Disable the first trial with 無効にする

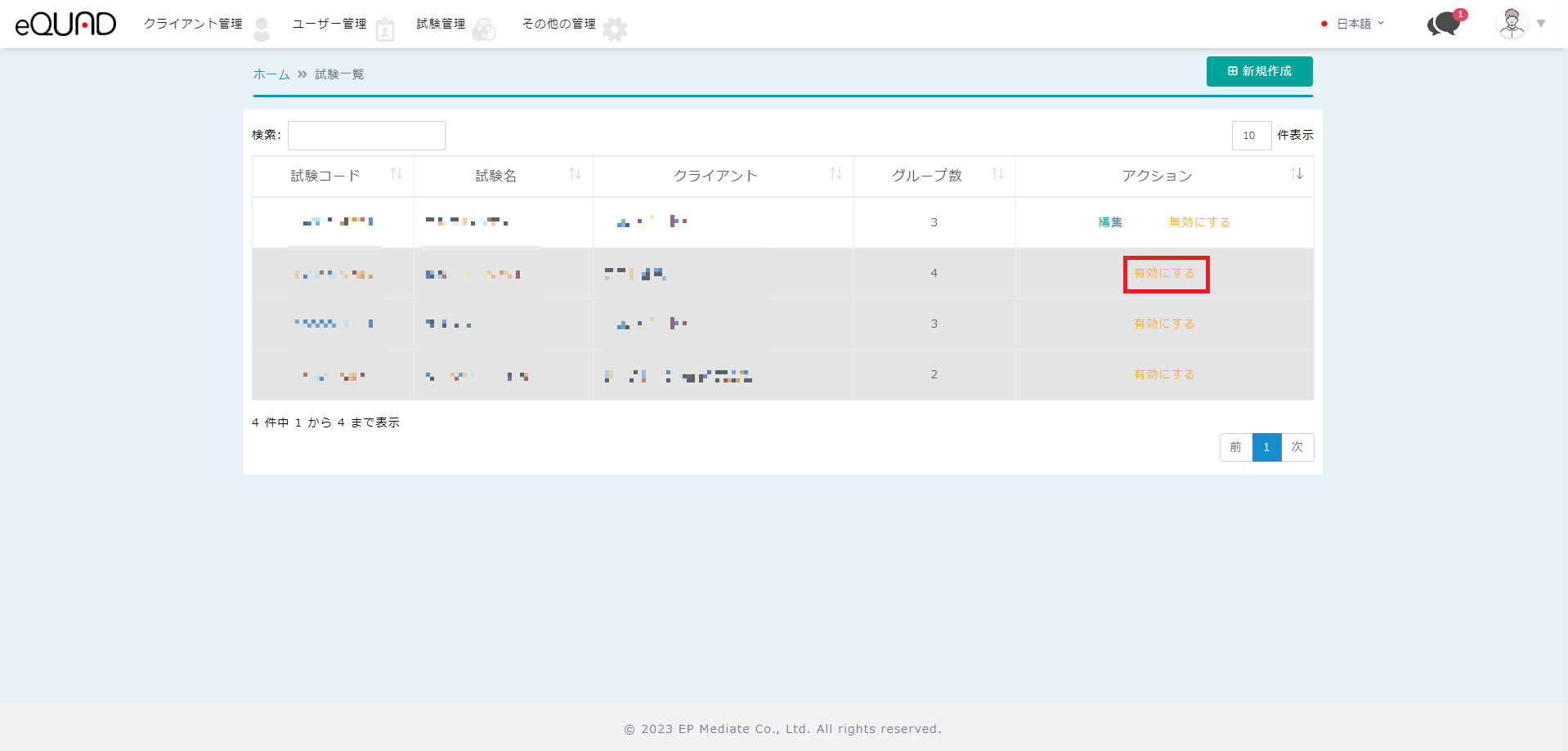(x=1198, y=222)
